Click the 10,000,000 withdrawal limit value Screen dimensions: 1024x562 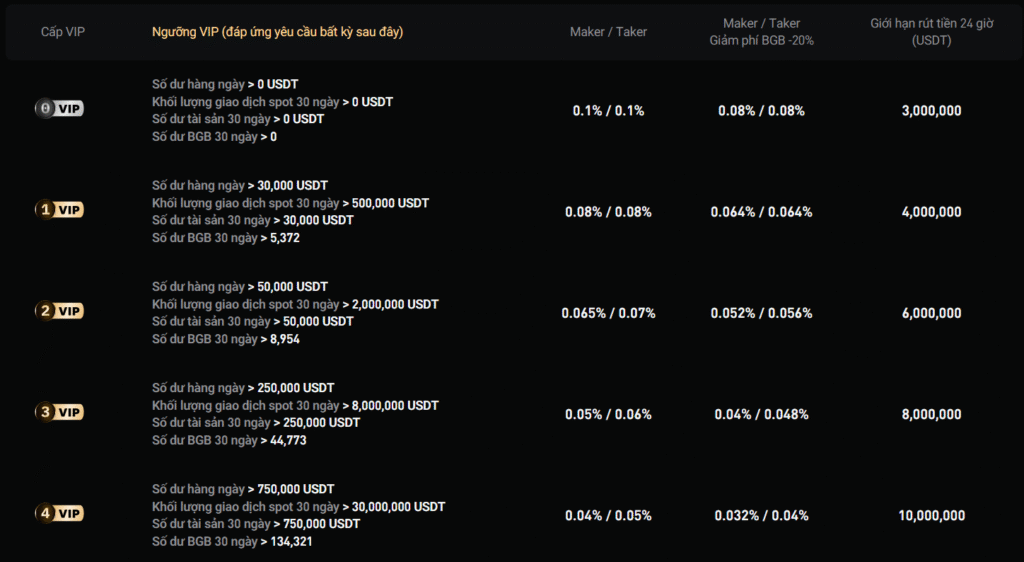(931, 515)
